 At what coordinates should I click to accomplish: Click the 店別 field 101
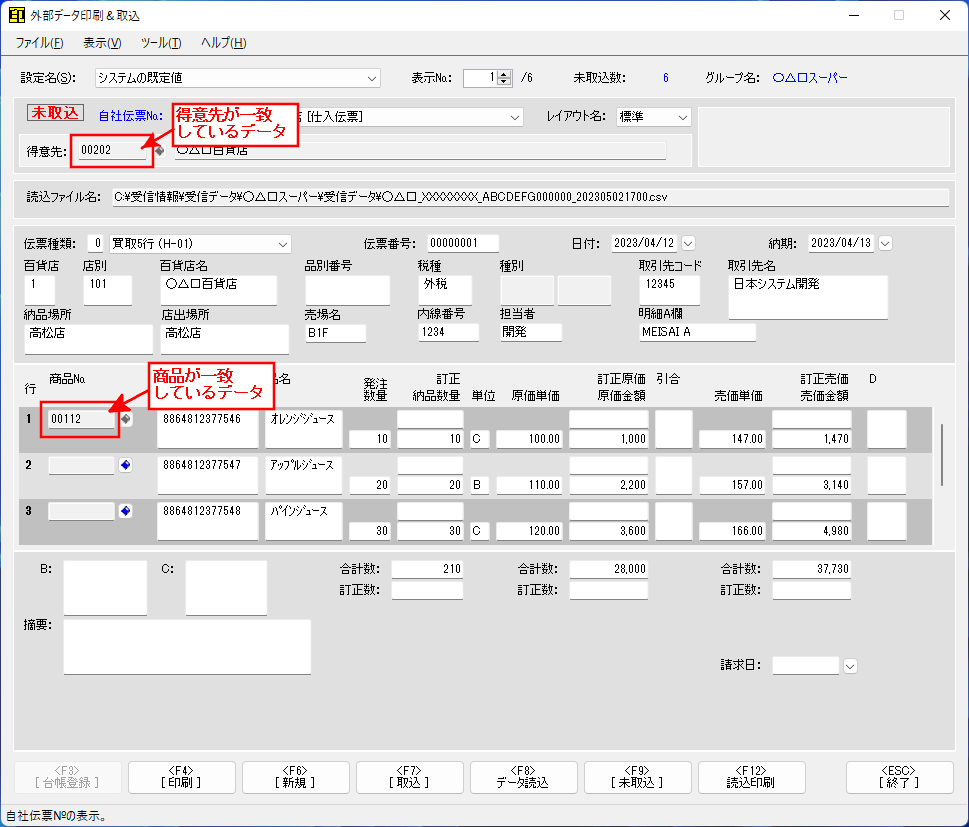click(108, 290)
